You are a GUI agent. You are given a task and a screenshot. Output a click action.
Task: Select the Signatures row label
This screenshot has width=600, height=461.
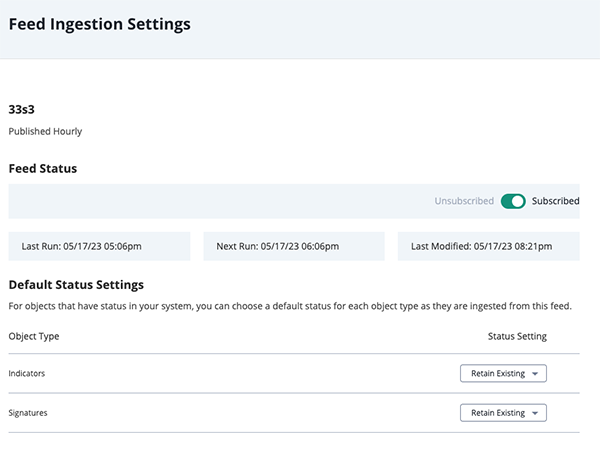click(x=28, y=413)
